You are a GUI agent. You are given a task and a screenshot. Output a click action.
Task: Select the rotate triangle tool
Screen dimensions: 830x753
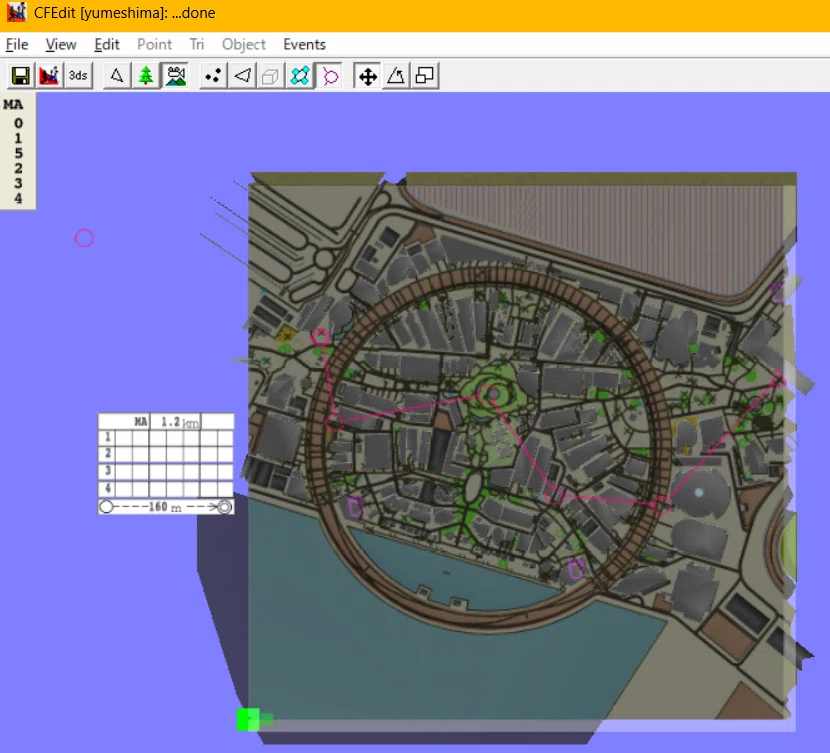pos(396,76)
